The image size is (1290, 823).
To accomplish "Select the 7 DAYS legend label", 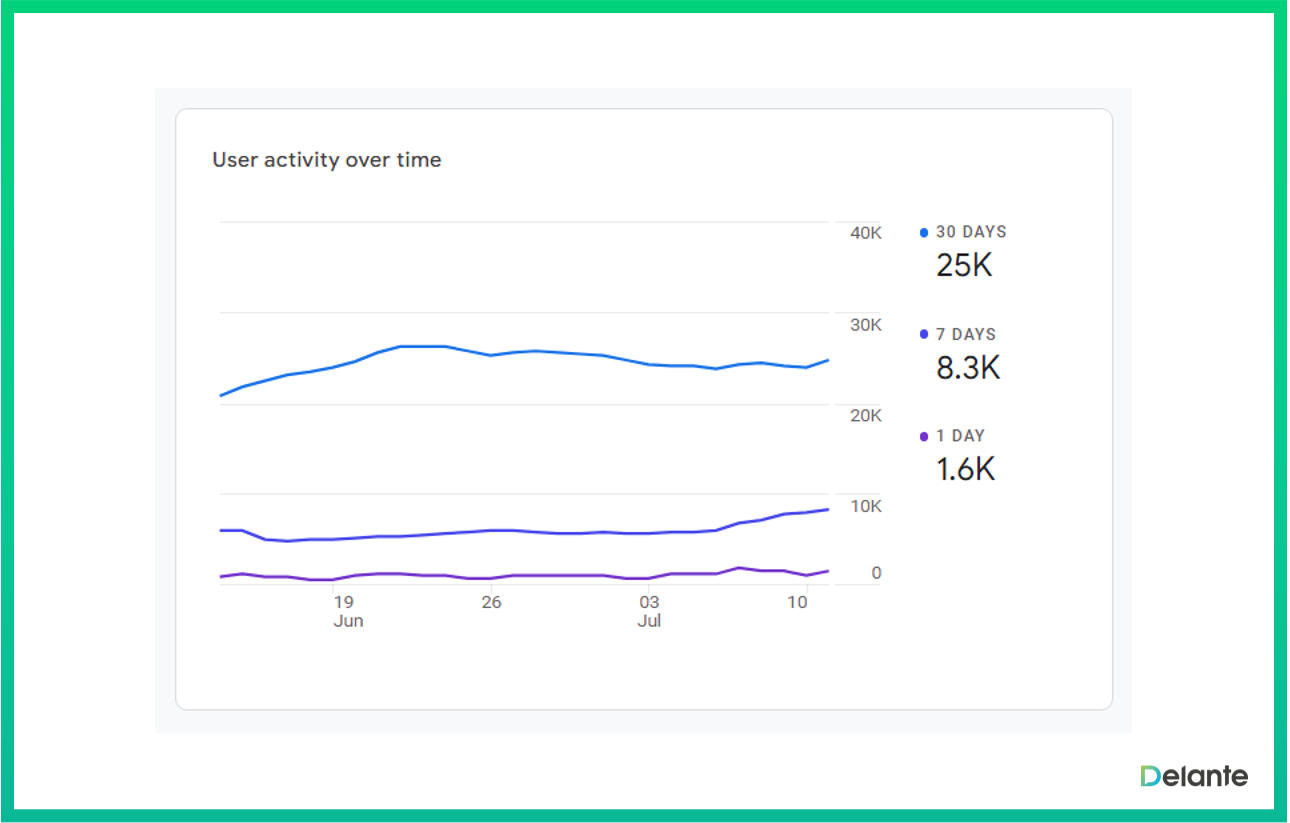I will pos(966,335).
